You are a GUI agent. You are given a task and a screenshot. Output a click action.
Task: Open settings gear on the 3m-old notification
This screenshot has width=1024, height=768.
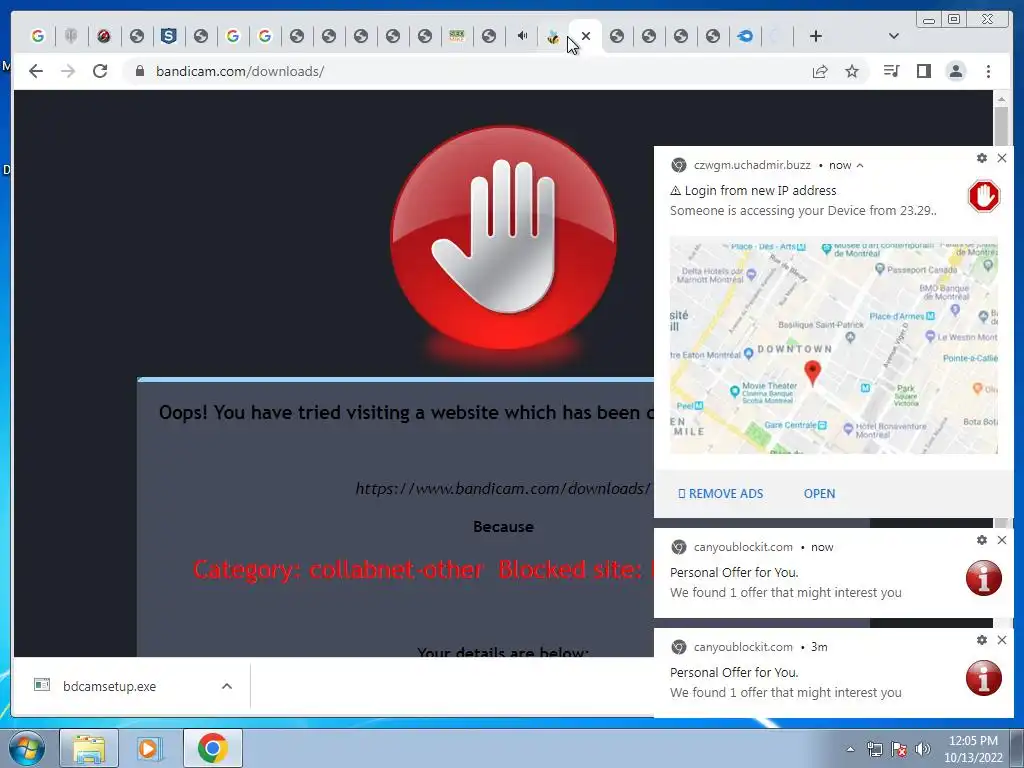click(982, 640)
